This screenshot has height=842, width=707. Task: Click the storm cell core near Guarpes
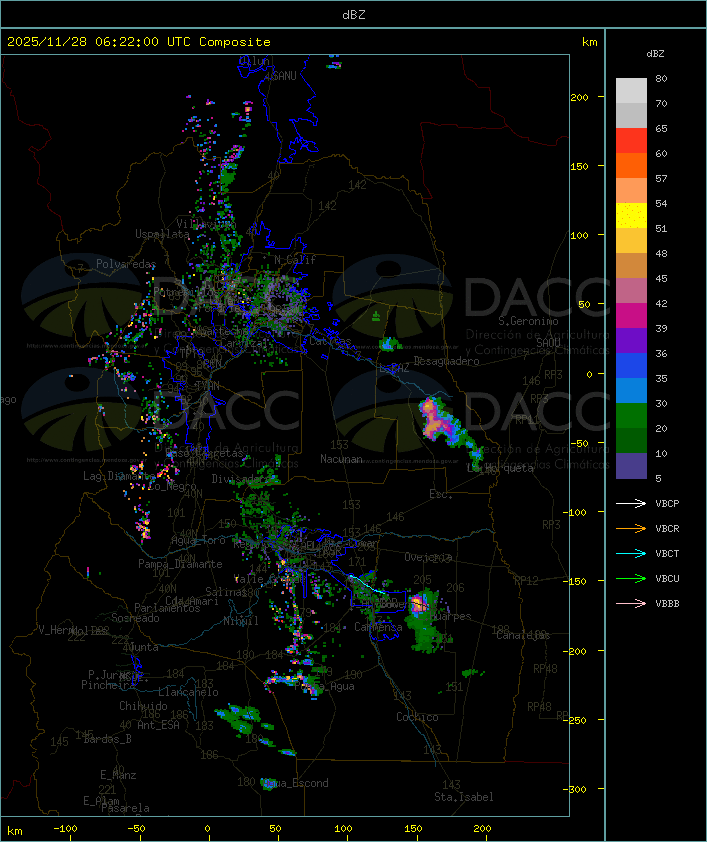[419, 604]
